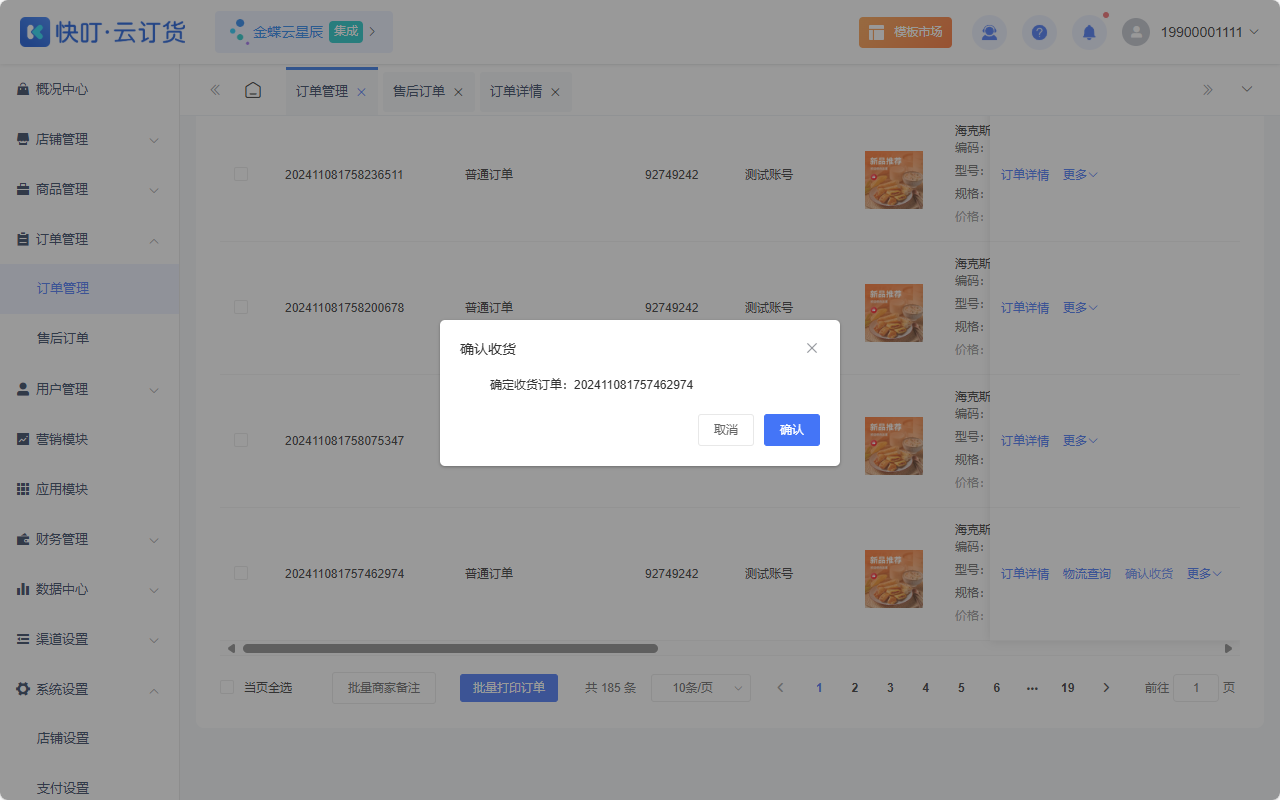Click the 模板市场 template icon

[876, 32]
